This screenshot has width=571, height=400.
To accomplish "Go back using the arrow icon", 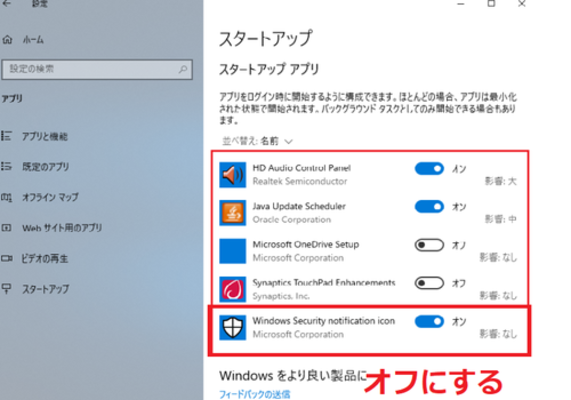I will [7, 4].
